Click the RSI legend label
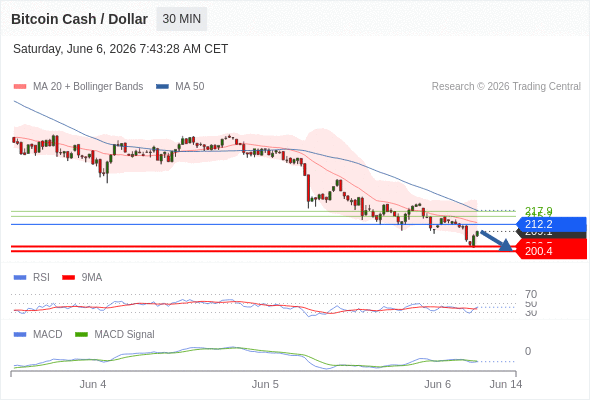 click(x=41, y=278)
